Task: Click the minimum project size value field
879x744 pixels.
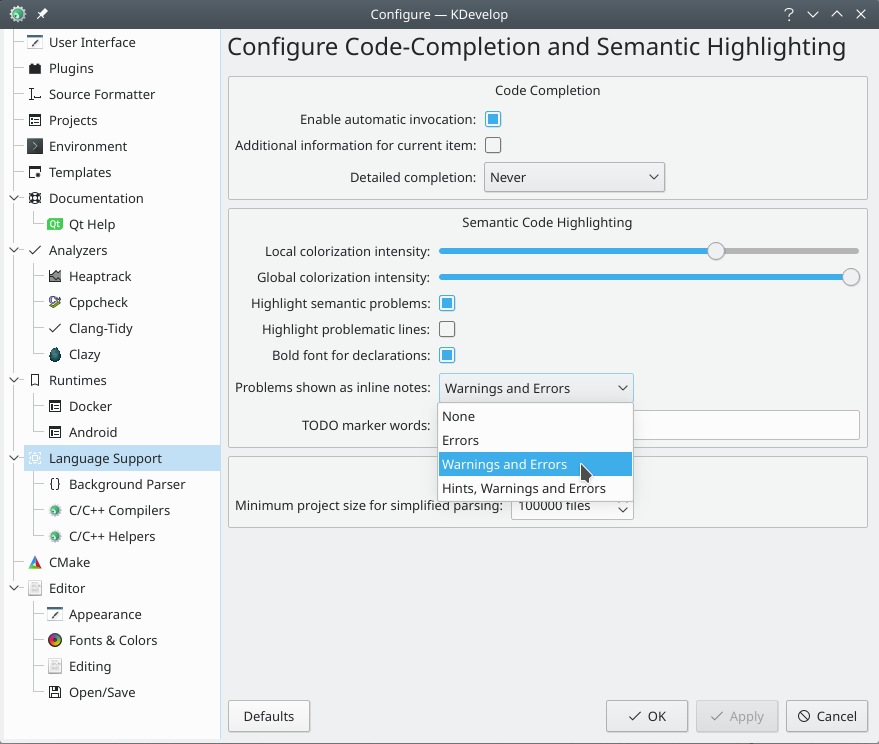Action: click(563, 508)
